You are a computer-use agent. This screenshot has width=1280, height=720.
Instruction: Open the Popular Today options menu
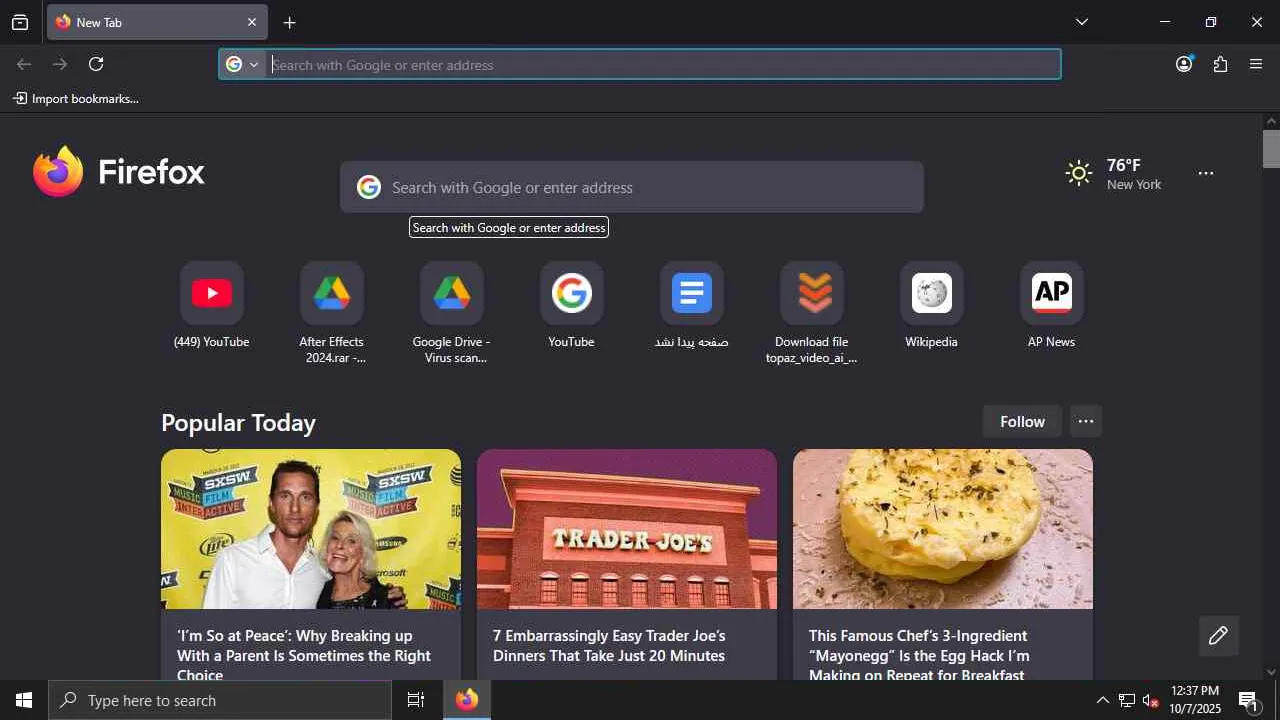coord(1086,422)
